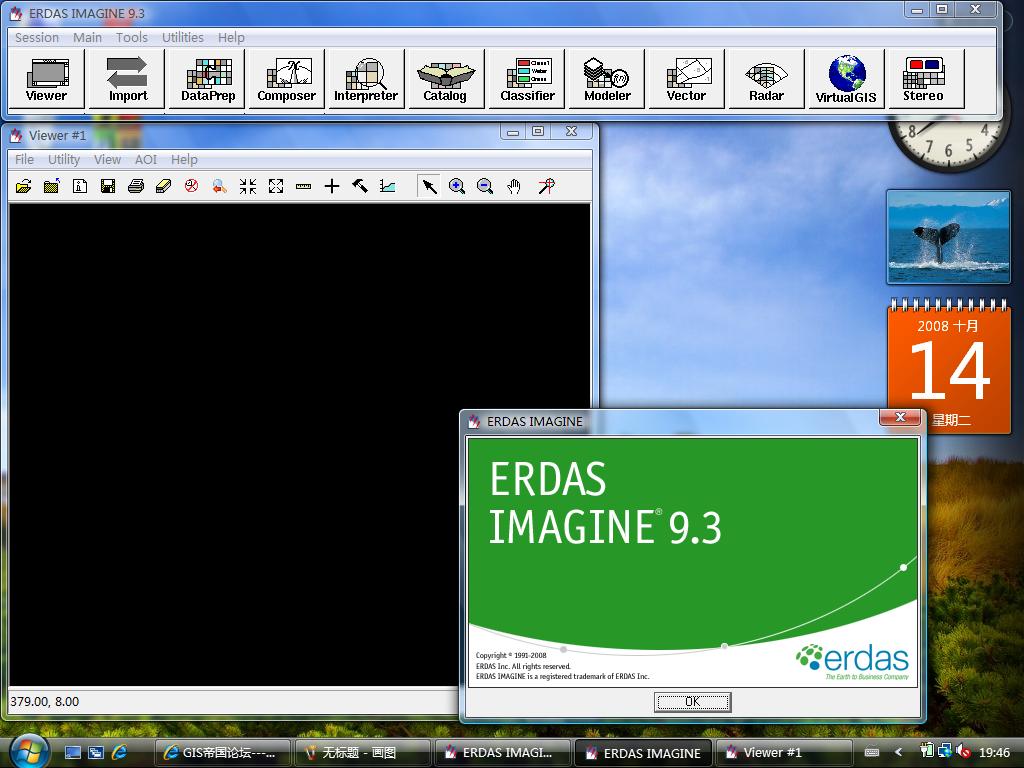The width and height of the screenshot is (1024, 768).
Task: Click the inward arrows zoom icon
Action: pyautogui.click(x=248, y=187)
